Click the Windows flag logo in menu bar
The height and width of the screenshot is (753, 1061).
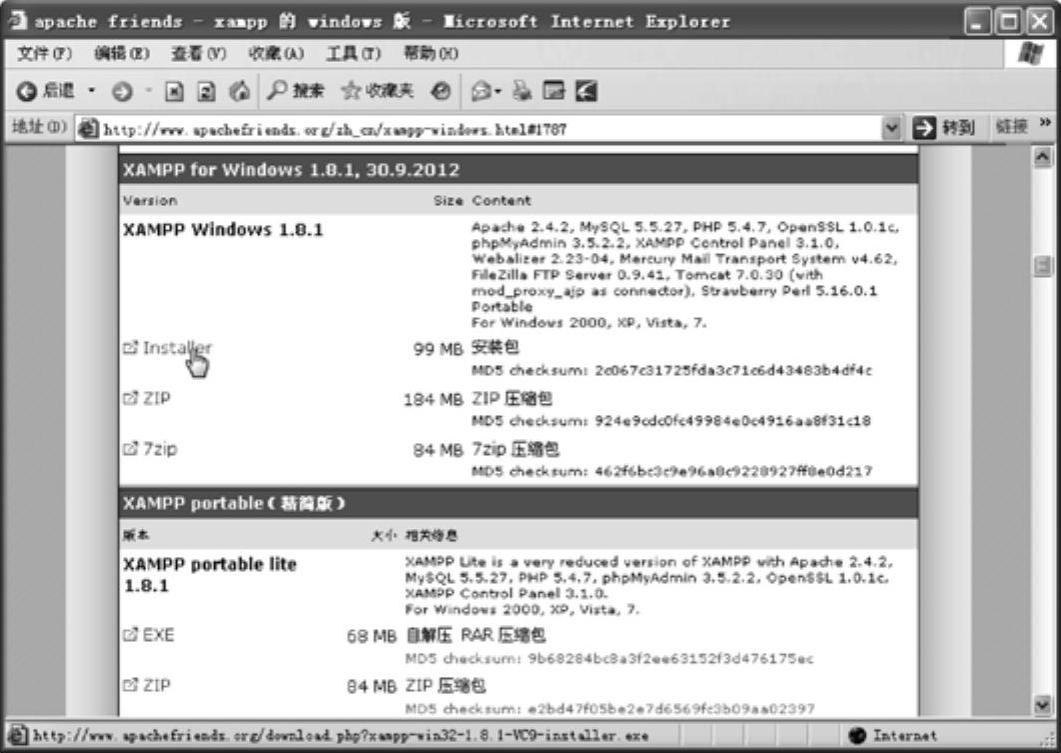(1031, 53)
